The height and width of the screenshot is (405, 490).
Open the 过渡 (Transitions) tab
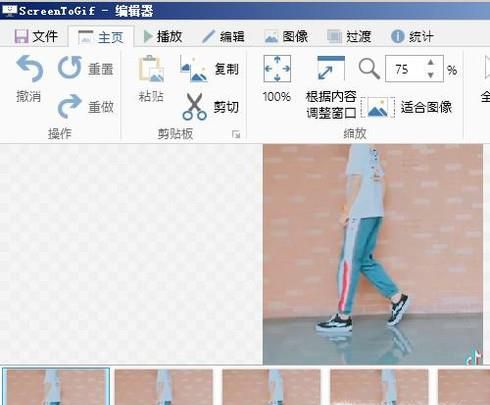tap(349, 36)
